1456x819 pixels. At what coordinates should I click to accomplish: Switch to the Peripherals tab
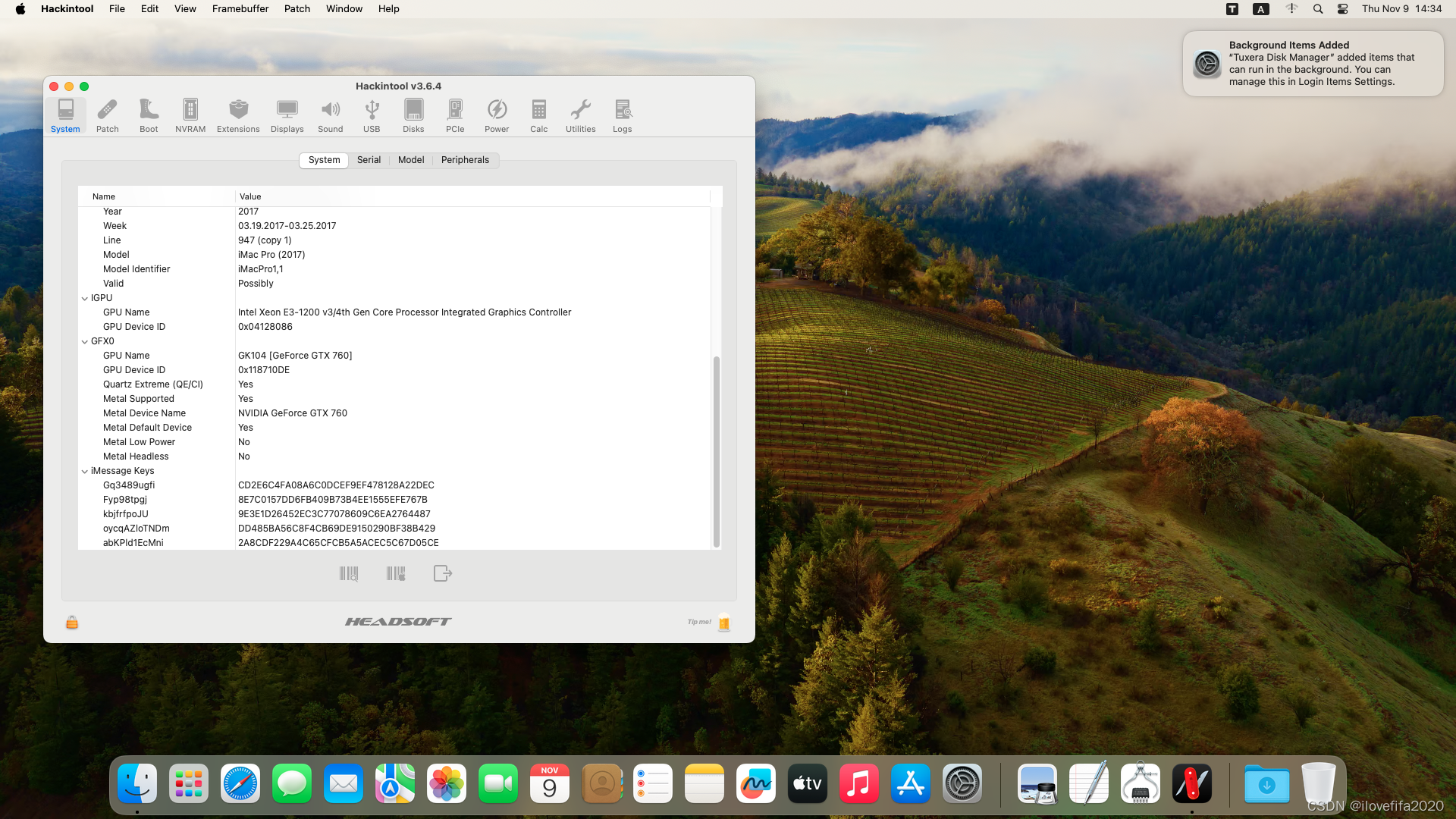coord(465,160)
